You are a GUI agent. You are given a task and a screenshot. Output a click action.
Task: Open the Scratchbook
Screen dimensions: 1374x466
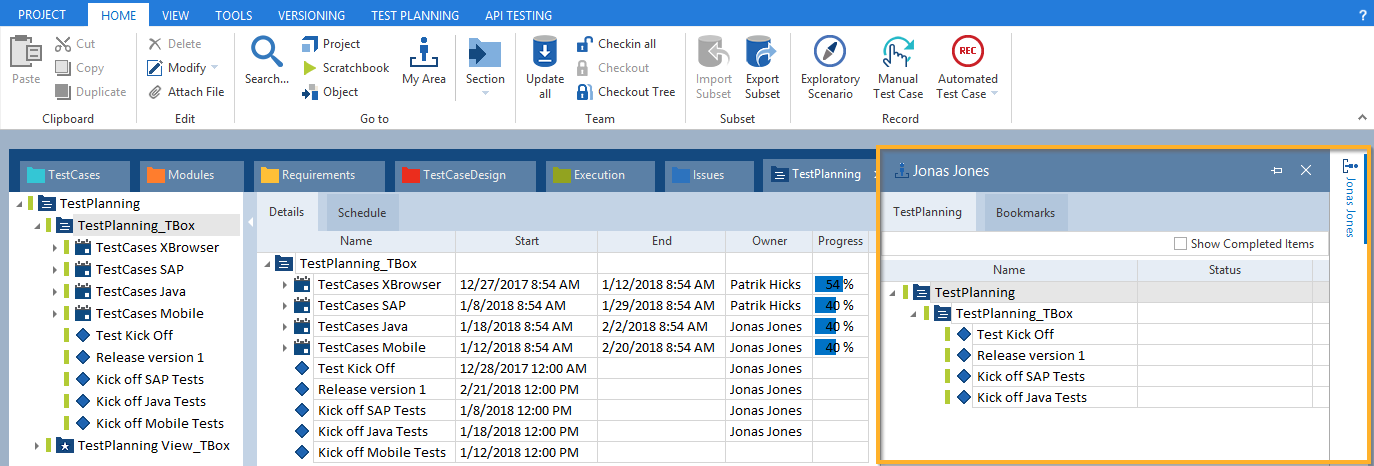click(x=345, y=68)
